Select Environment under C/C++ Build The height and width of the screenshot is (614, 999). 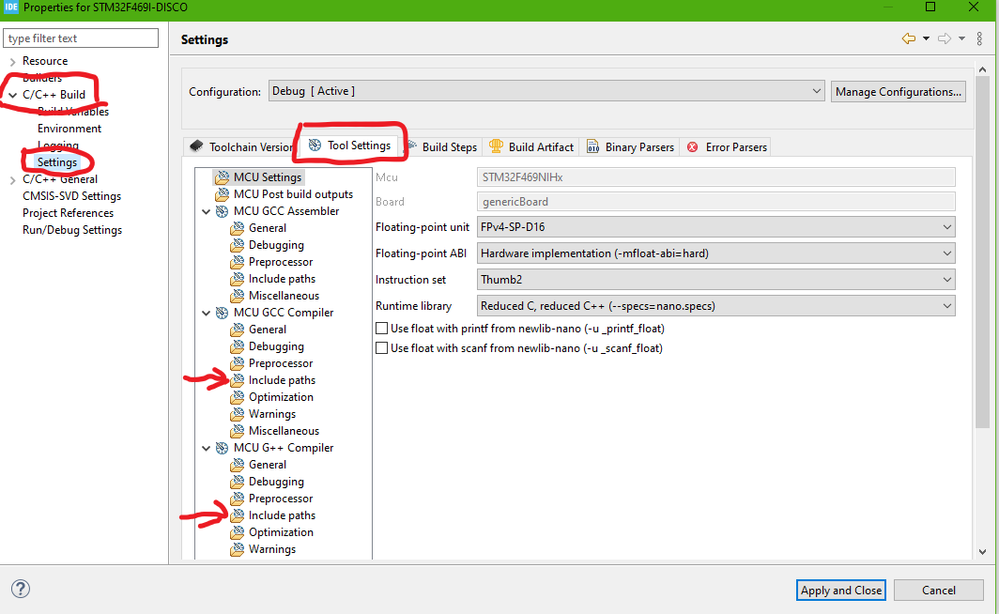69,129
